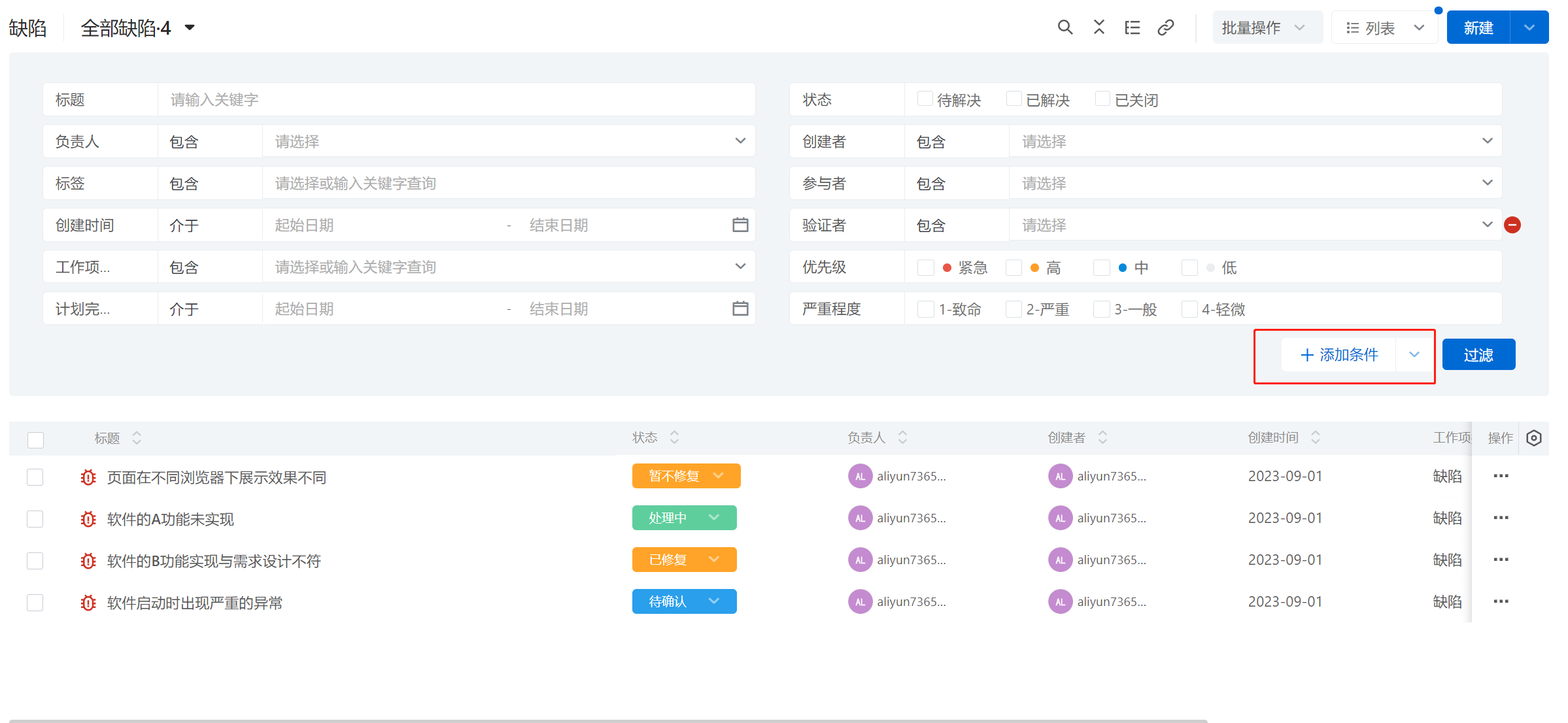This screenshot has height=723, width=1568.
Task: Open more actions for 软件的A功能未实现 row
Action: coord(1501,518)
